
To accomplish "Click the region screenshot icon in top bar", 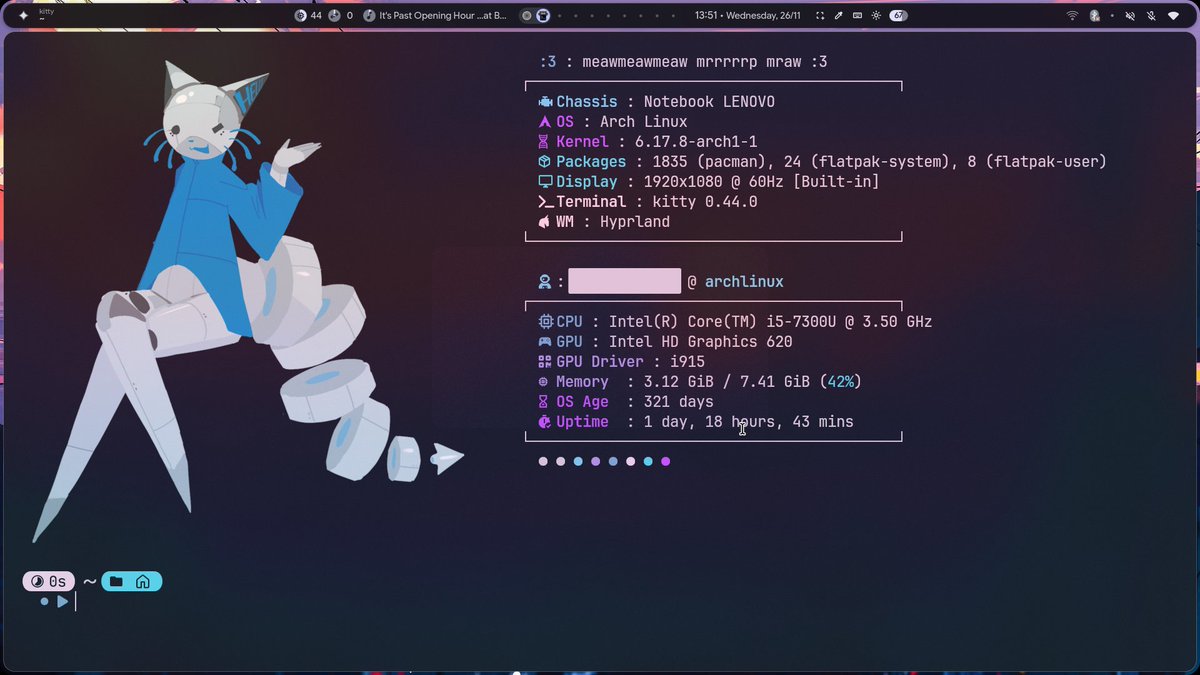I will click(821, 16).
